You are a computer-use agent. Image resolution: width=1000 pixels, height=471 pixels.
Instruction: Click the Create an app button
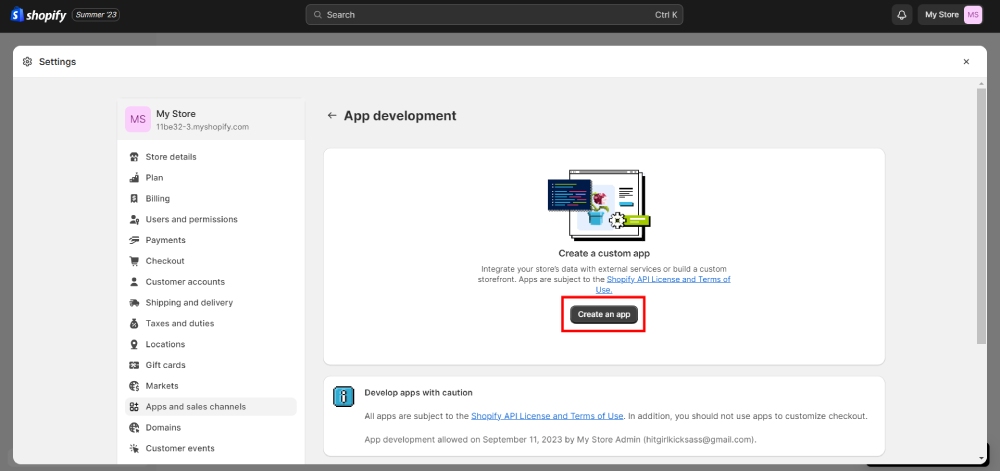point(604,314)
